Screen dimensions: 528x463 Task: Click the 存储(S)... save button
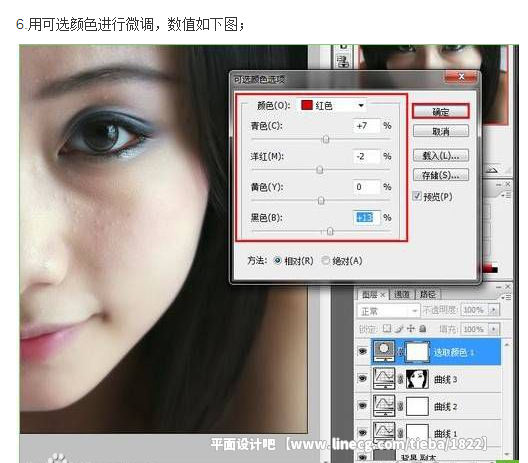tap(441, 175)
